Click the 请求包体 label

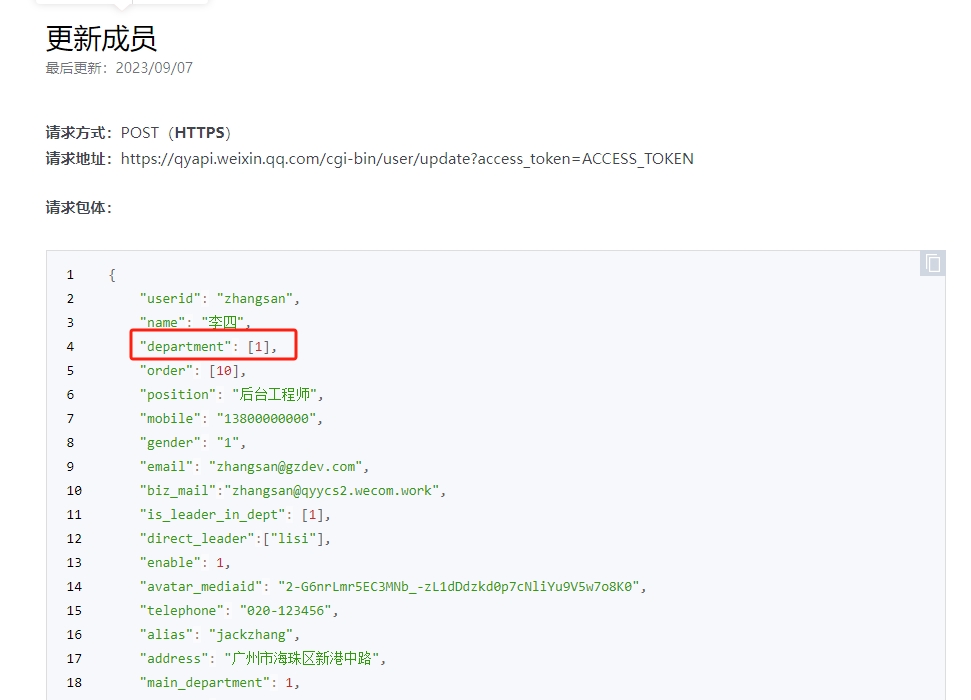(79, 208)
